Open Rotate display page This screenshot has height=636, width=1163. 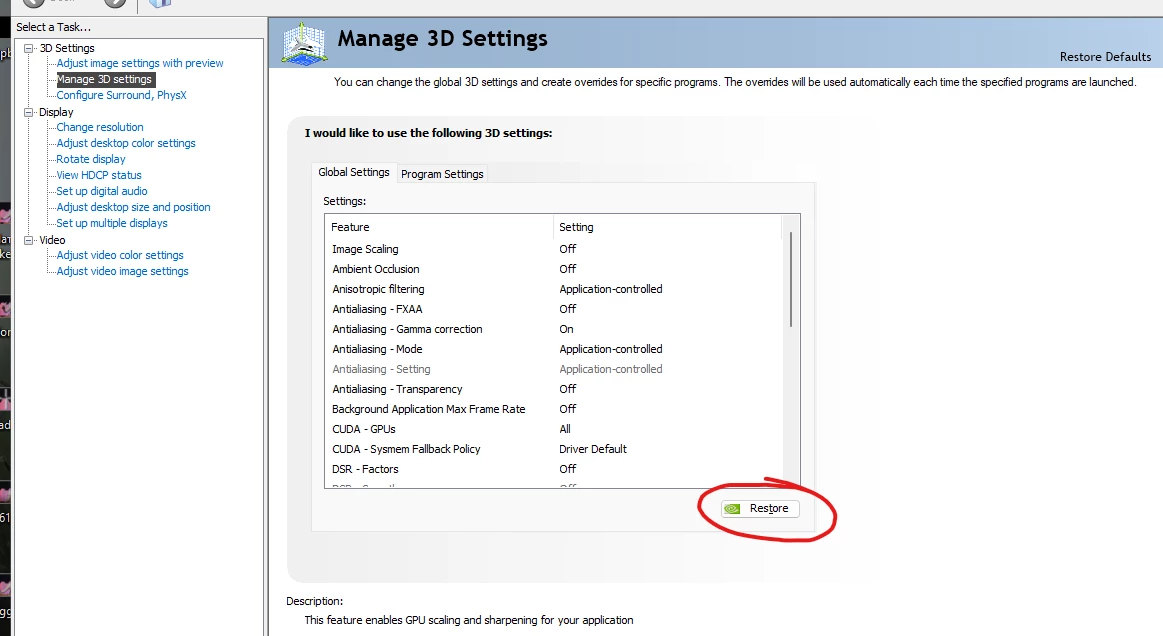90,159
